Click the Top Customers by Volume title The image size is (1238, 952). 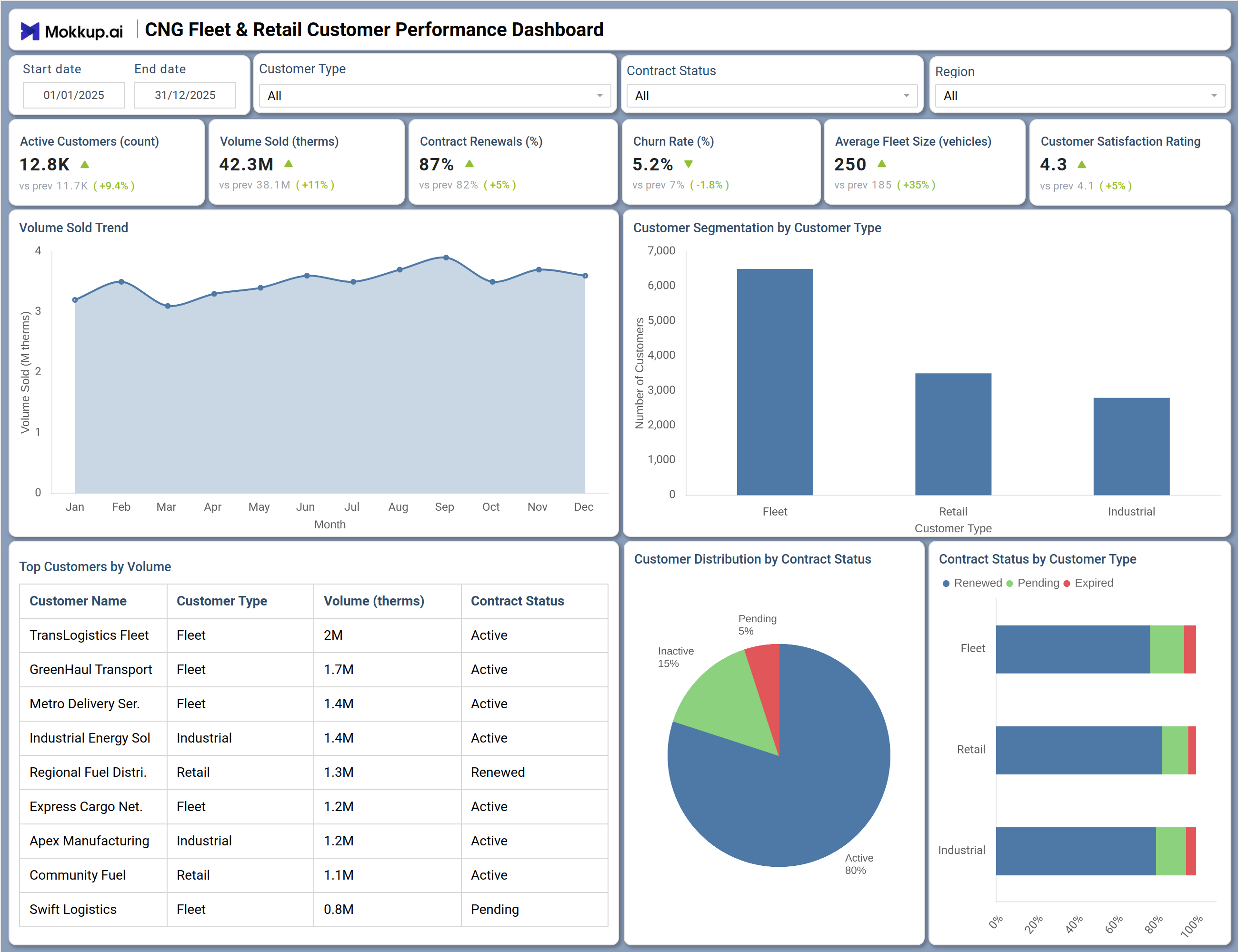pyautogui.click(x=95, y=566)
